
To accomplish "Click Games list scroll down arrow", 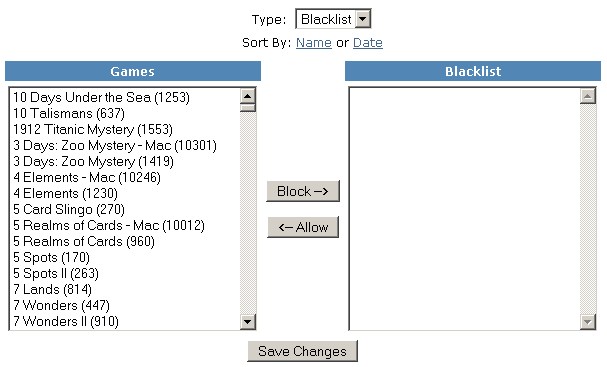I will 247,321.
